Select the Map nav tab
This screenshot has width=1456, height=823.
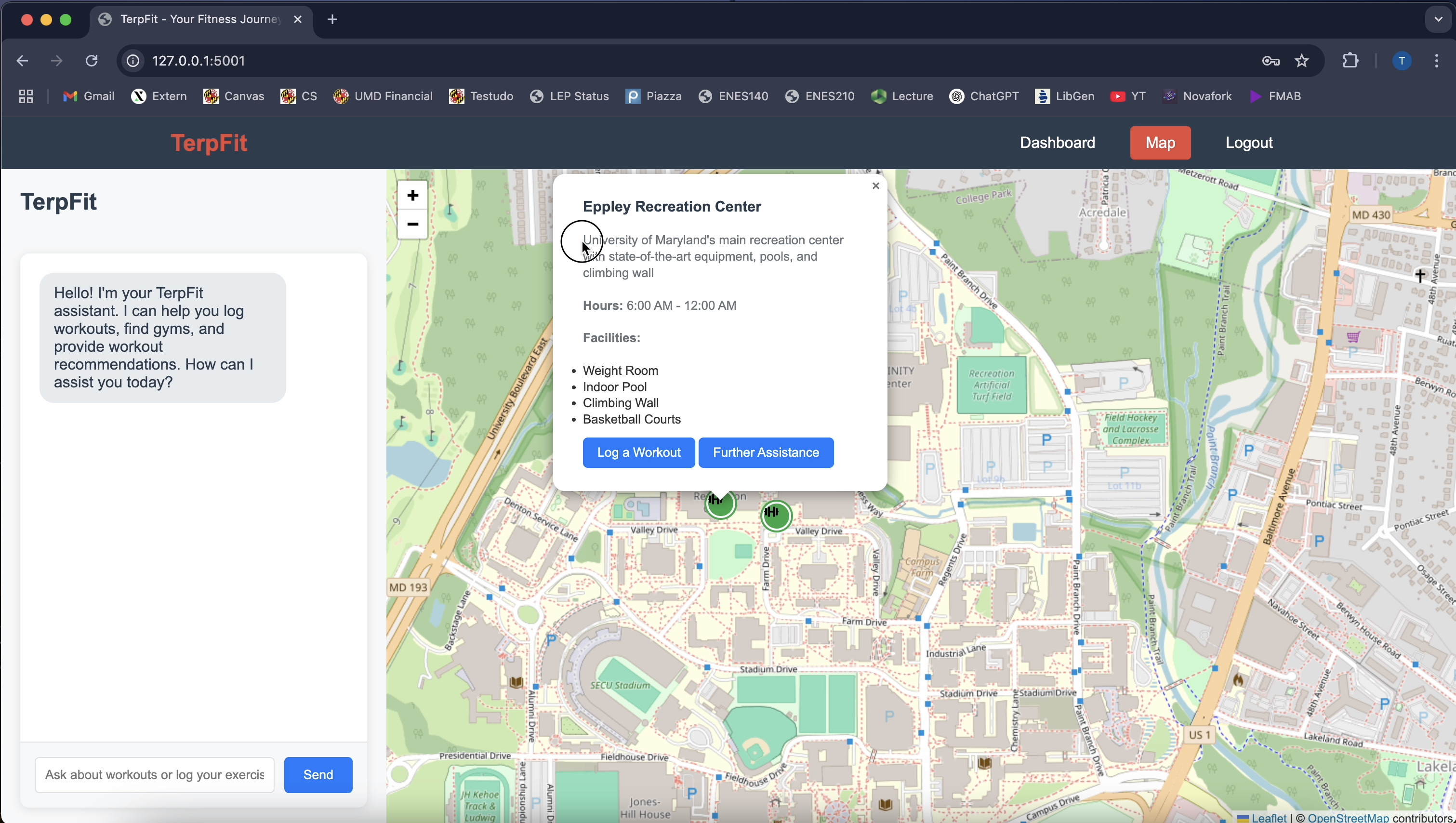(1160, 143)
